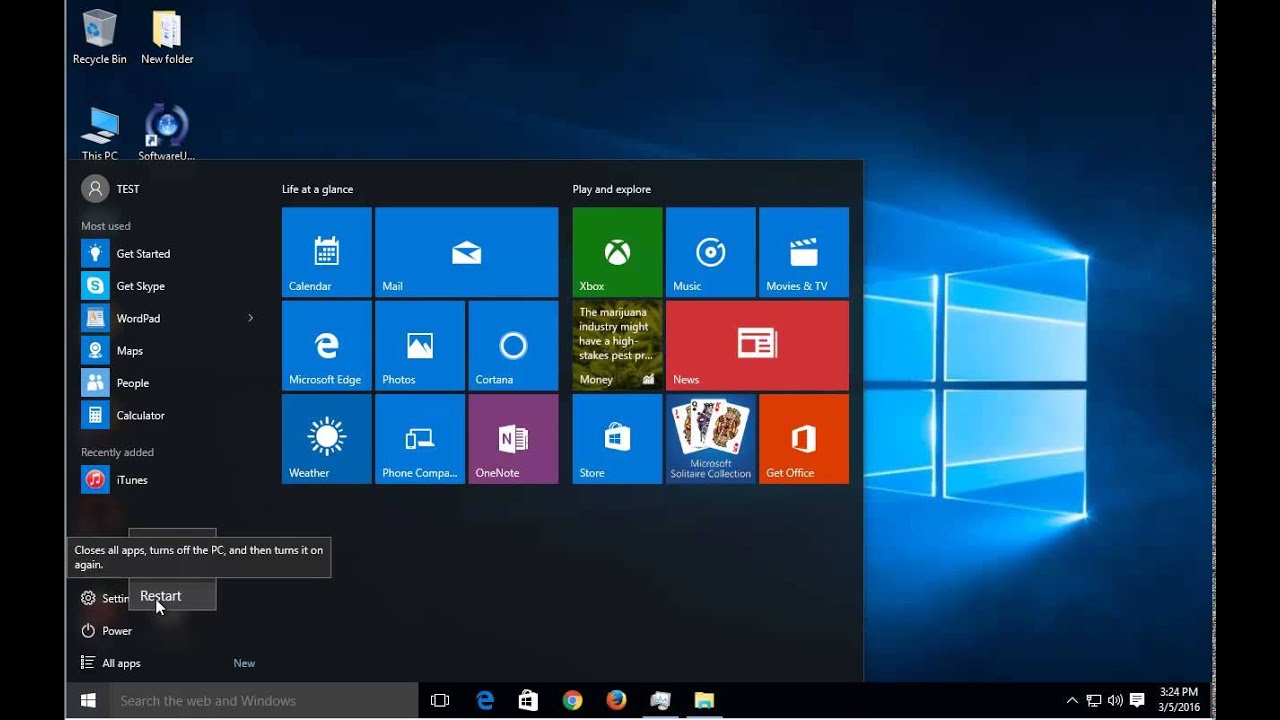1280x720 pixels.
Task: Open the Cortana tile
Action: click(513, 345)
